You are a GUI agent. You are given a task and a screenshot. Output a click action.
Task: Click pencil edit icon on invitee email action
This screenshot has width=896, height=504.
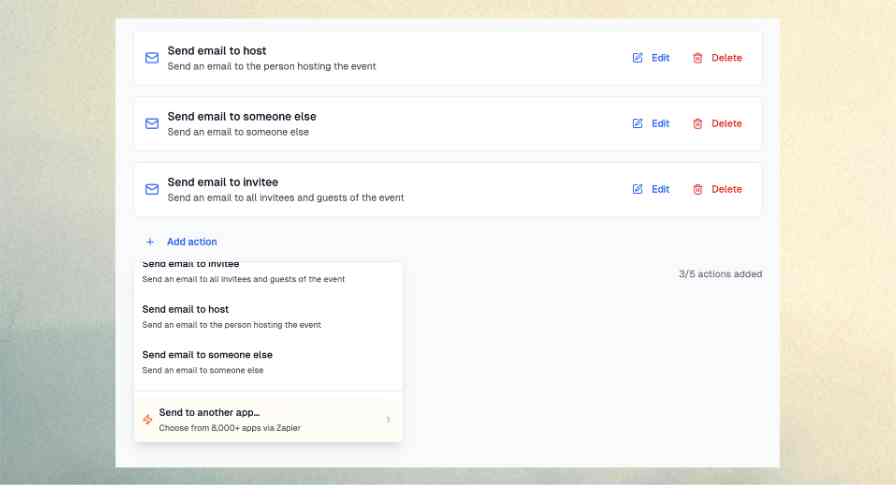pos(638,190)
